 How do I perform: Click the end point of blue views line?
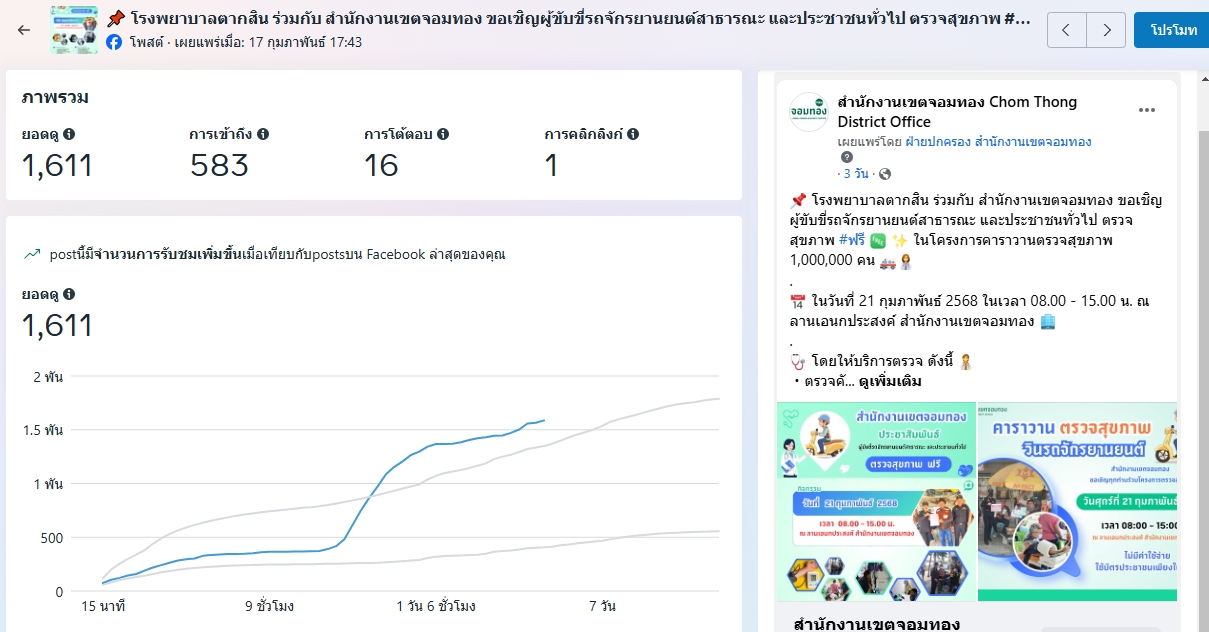point(544,420)
